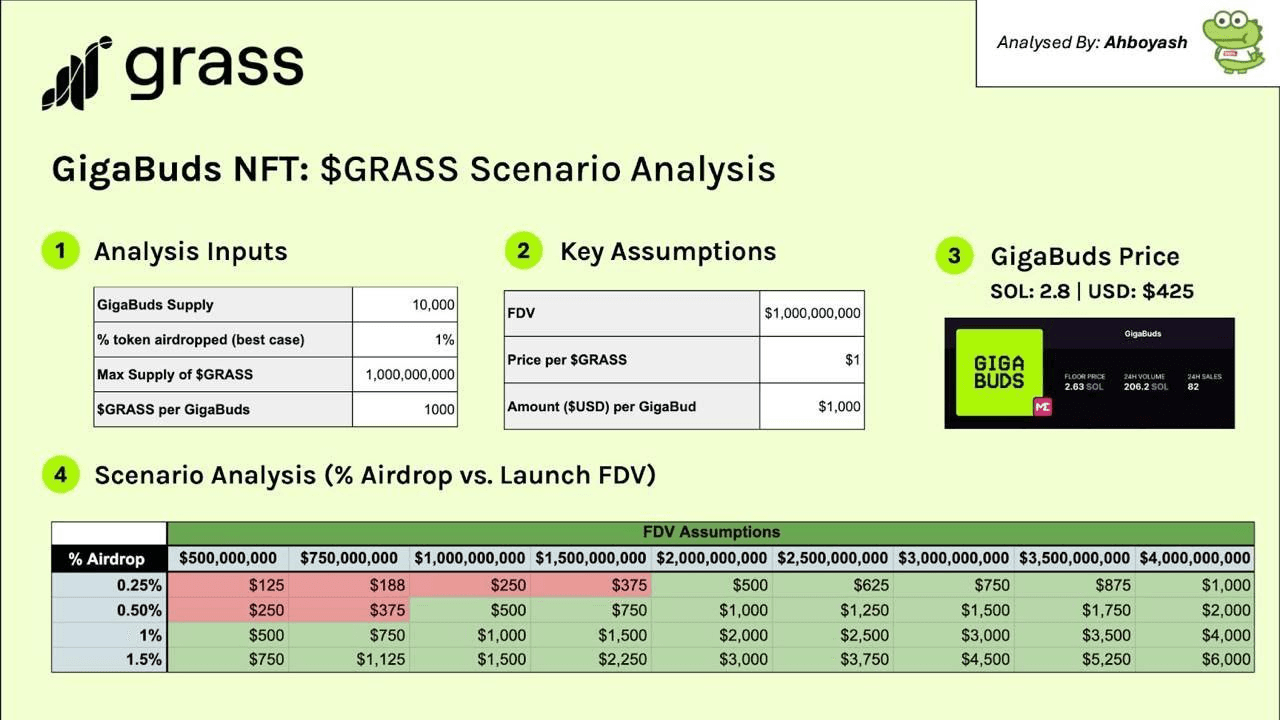Select the '$750,000,000' FDV column header

coord(349,558)
